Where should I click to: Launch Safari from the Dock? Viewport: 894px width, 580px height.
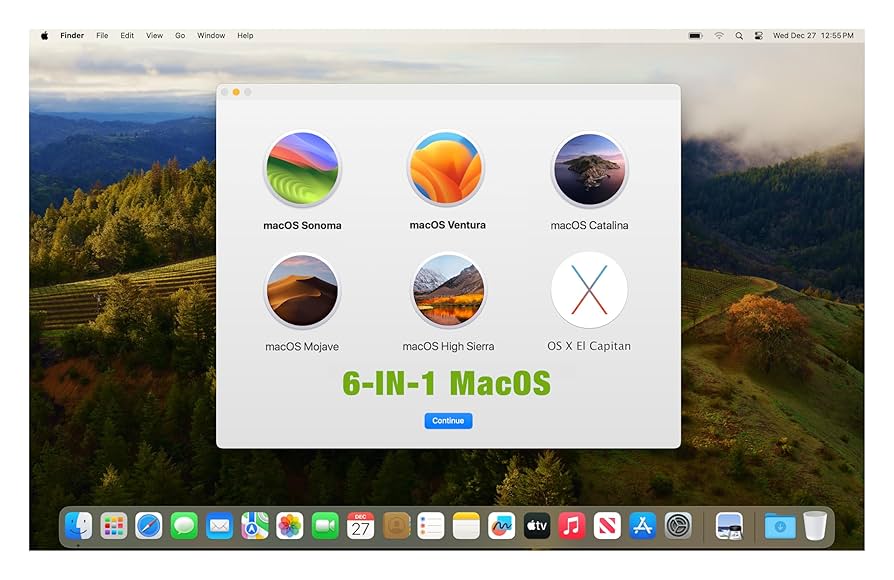tap(149, 525)
